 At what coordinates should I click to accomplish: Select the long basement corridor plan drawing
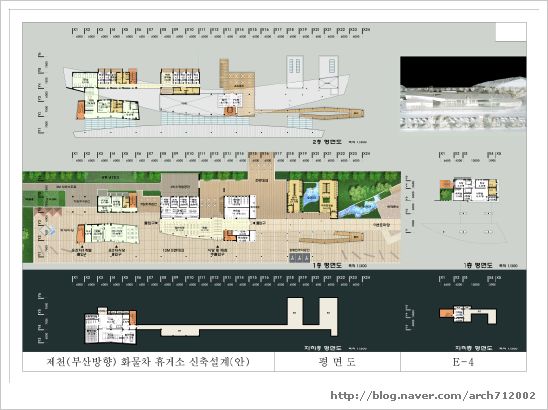(x=212, y=321)
